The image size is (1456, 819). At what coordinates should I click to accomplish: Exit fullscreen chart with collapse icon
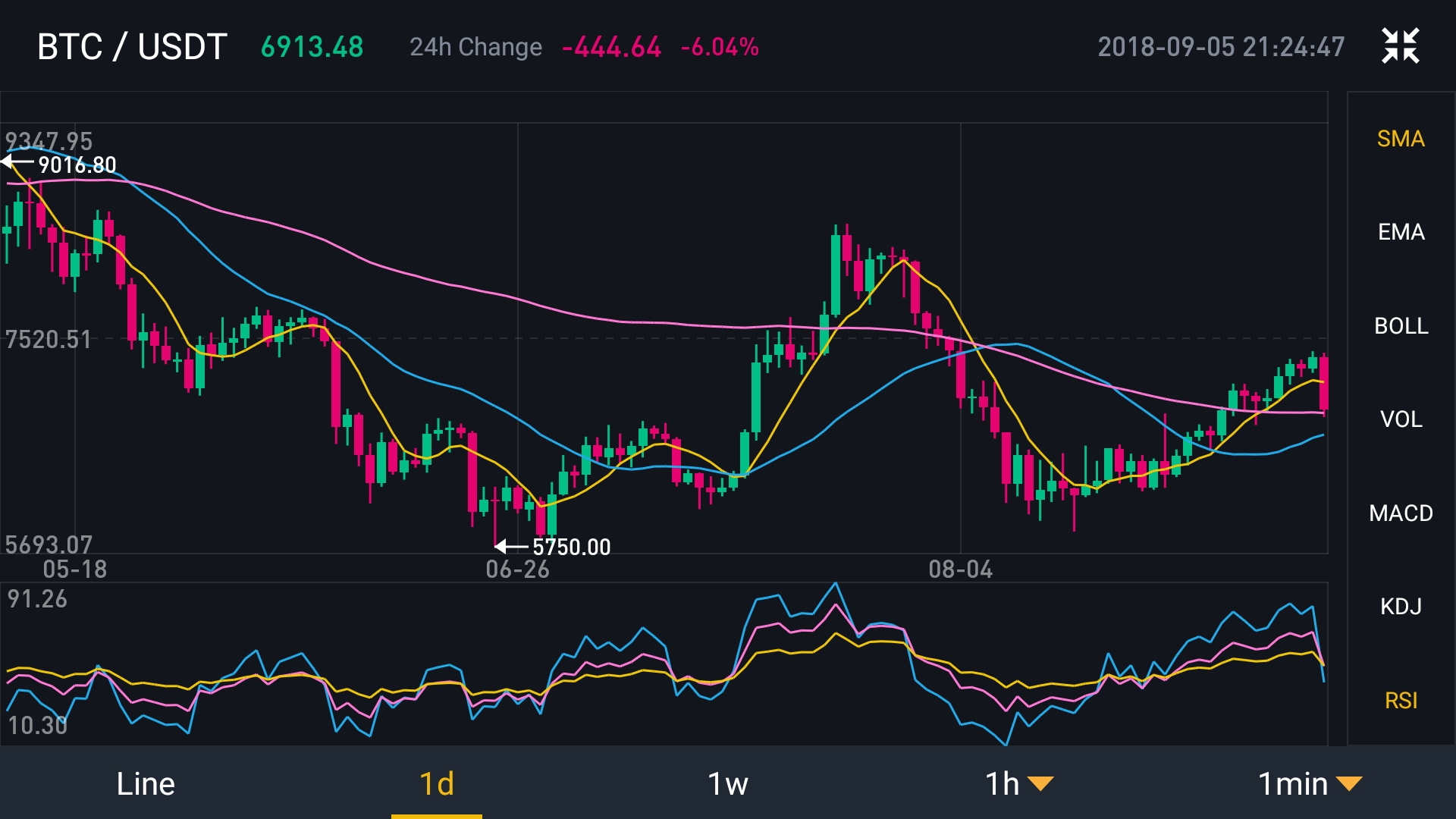(x=1400, y=45)
